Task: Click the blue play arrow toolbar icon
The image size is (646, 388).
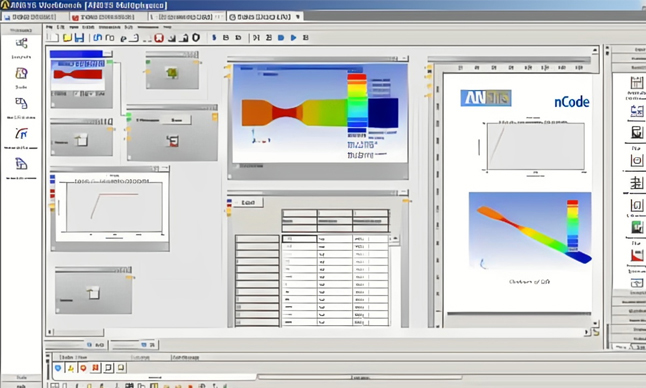Action: (x=293, y=37)
